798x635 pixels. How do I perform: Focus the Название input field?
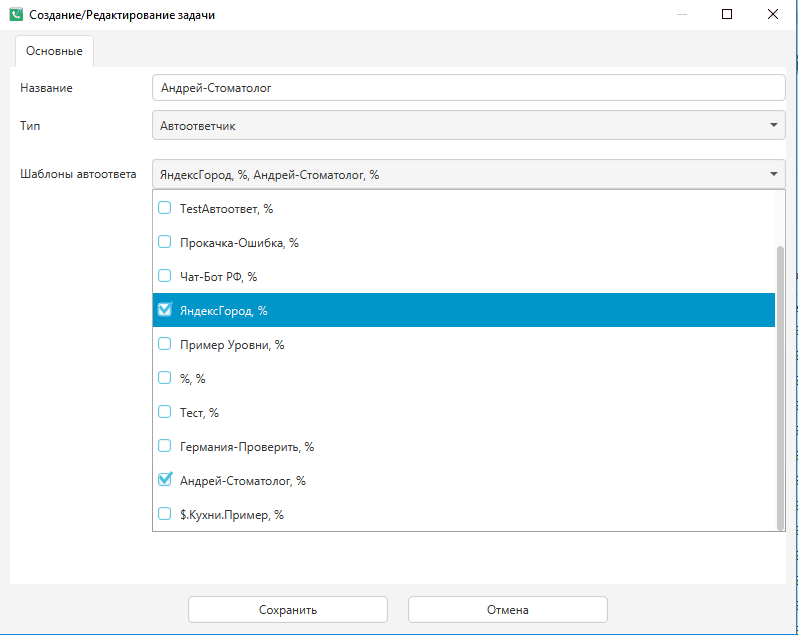469,88
